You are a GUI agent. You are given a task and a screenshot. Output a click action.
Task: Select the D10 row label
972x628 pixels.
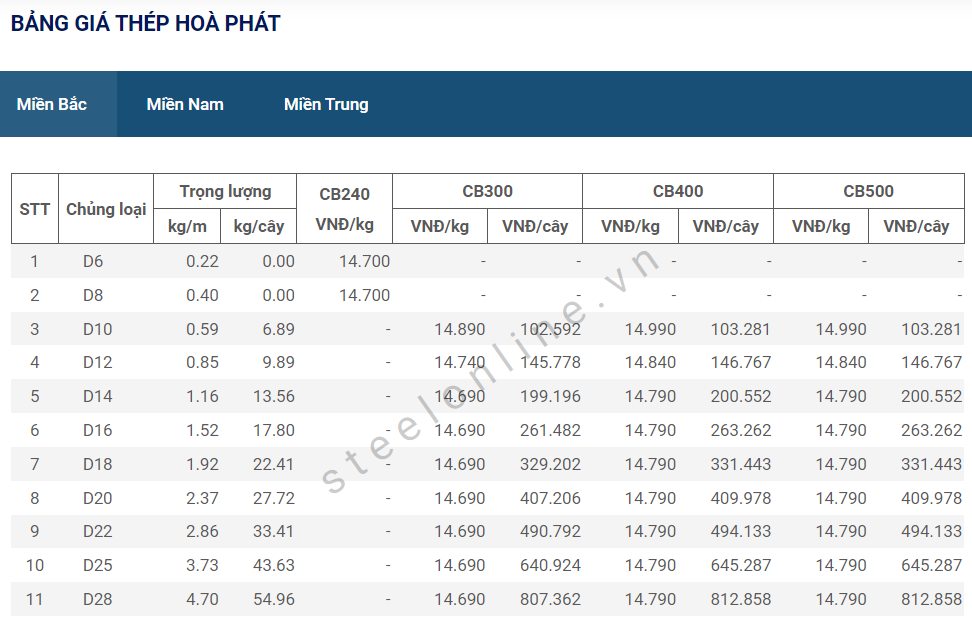pyautogui.click(x=97, y=329)
